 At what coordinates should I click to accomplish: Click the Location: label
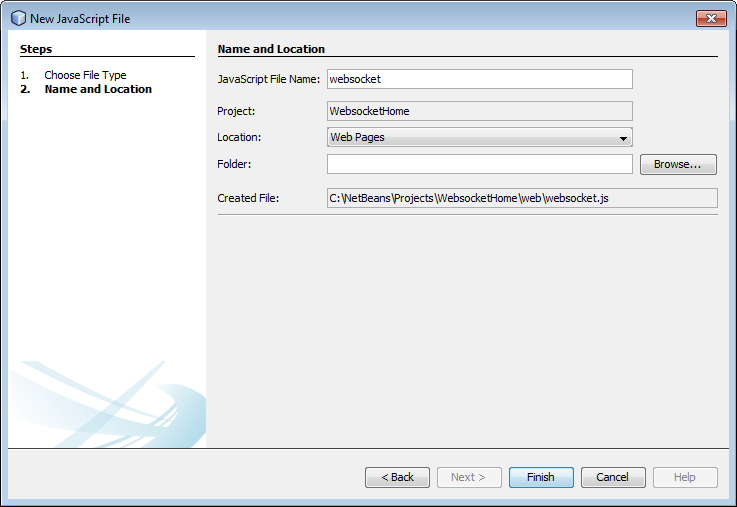(x=239, y=137)
